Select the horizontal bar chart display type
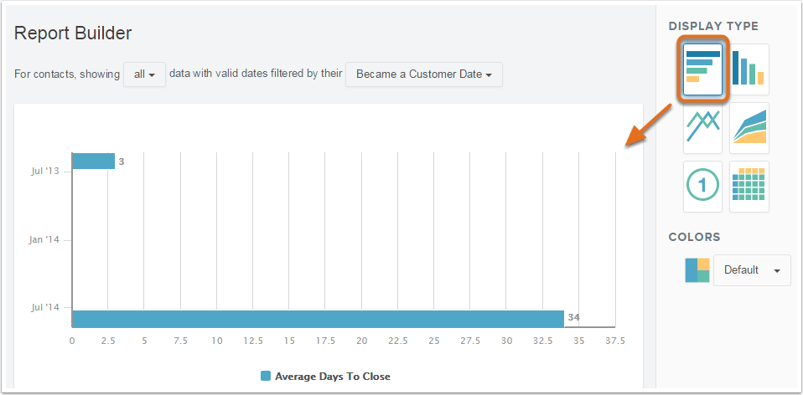 click(x=703, y=70)
